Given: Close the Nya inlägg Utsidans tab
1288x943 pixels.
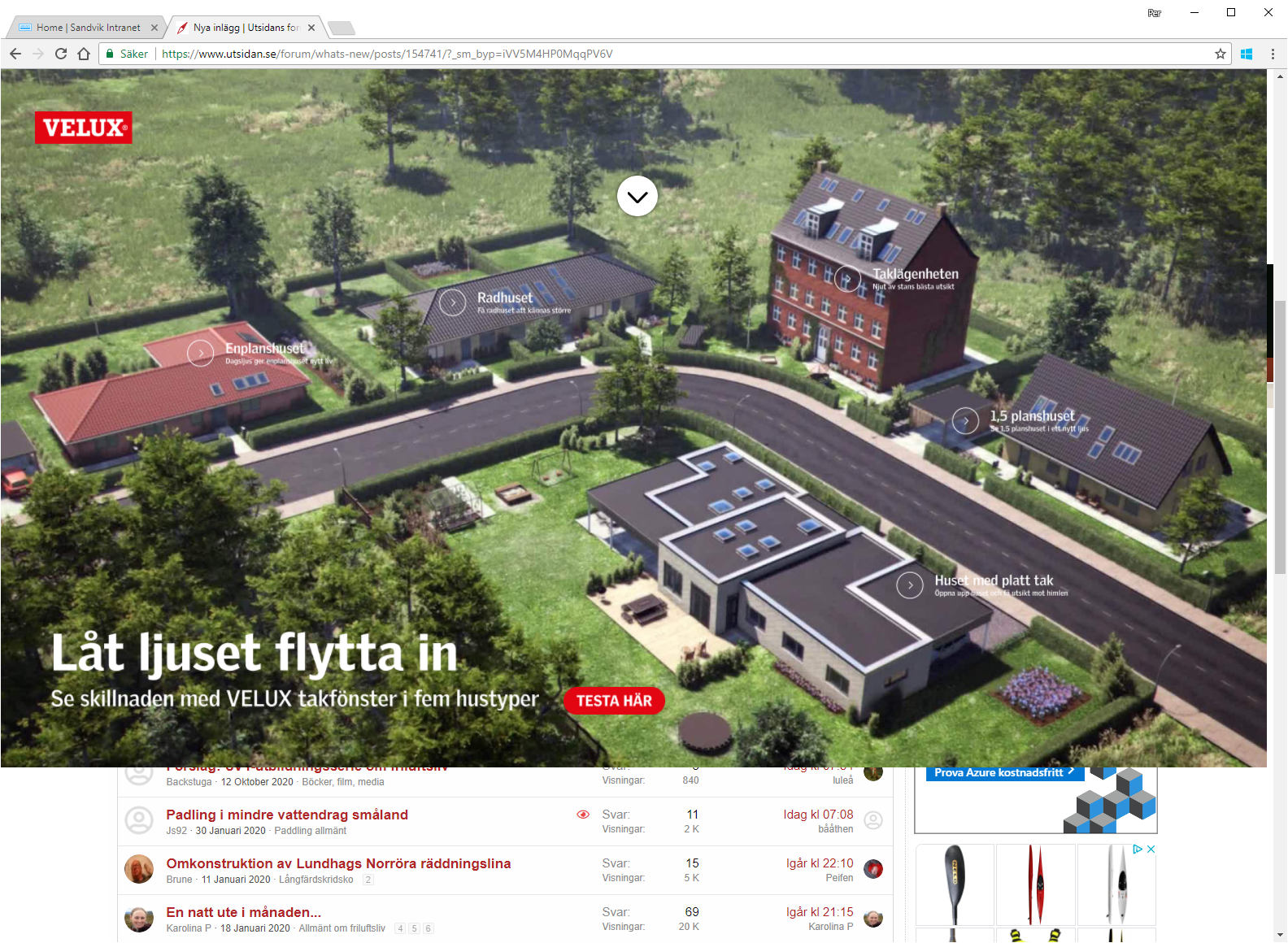Looking at the screenshot, I should pyautogui.click(x=311, y=28).
